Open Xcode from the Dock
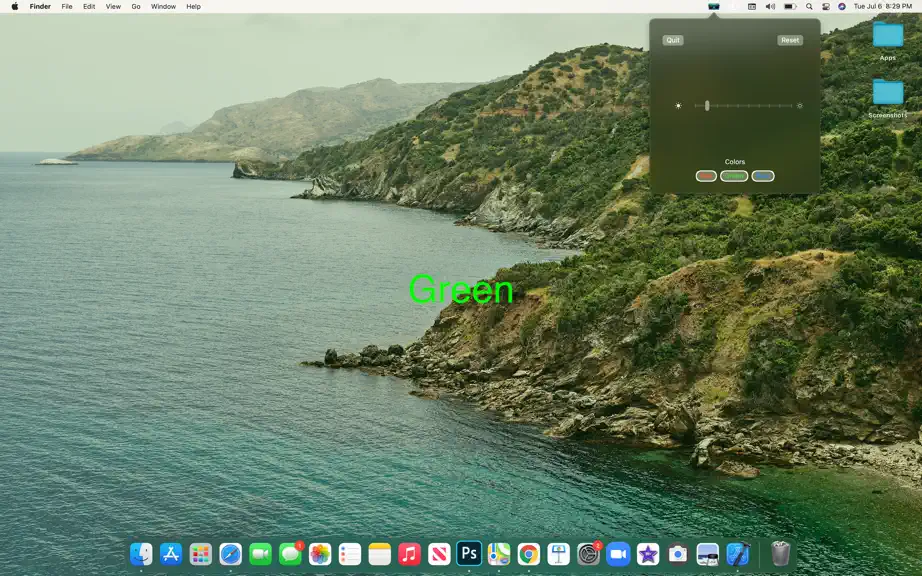 [737, 554]
